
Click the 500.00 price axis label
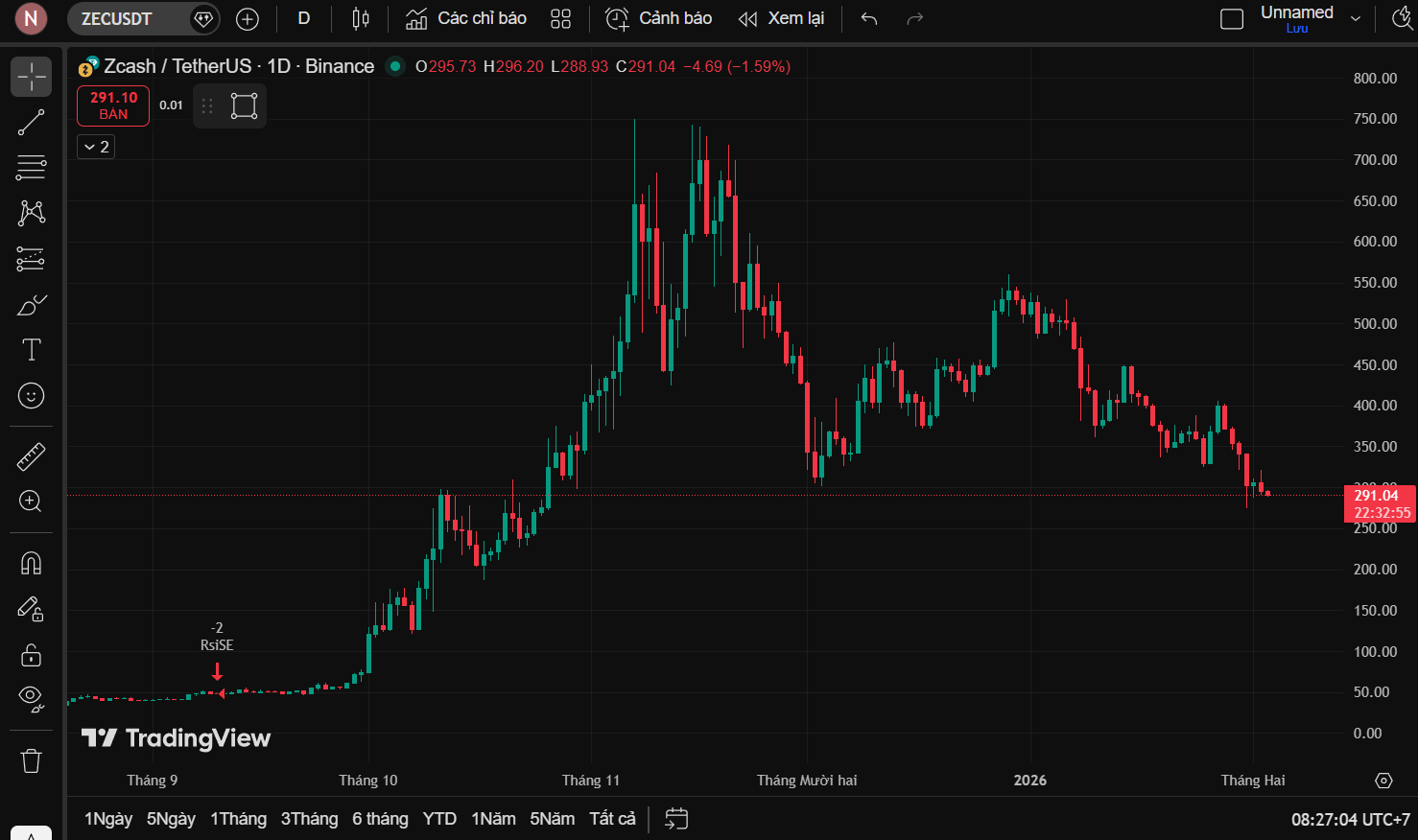point(1375,324)
